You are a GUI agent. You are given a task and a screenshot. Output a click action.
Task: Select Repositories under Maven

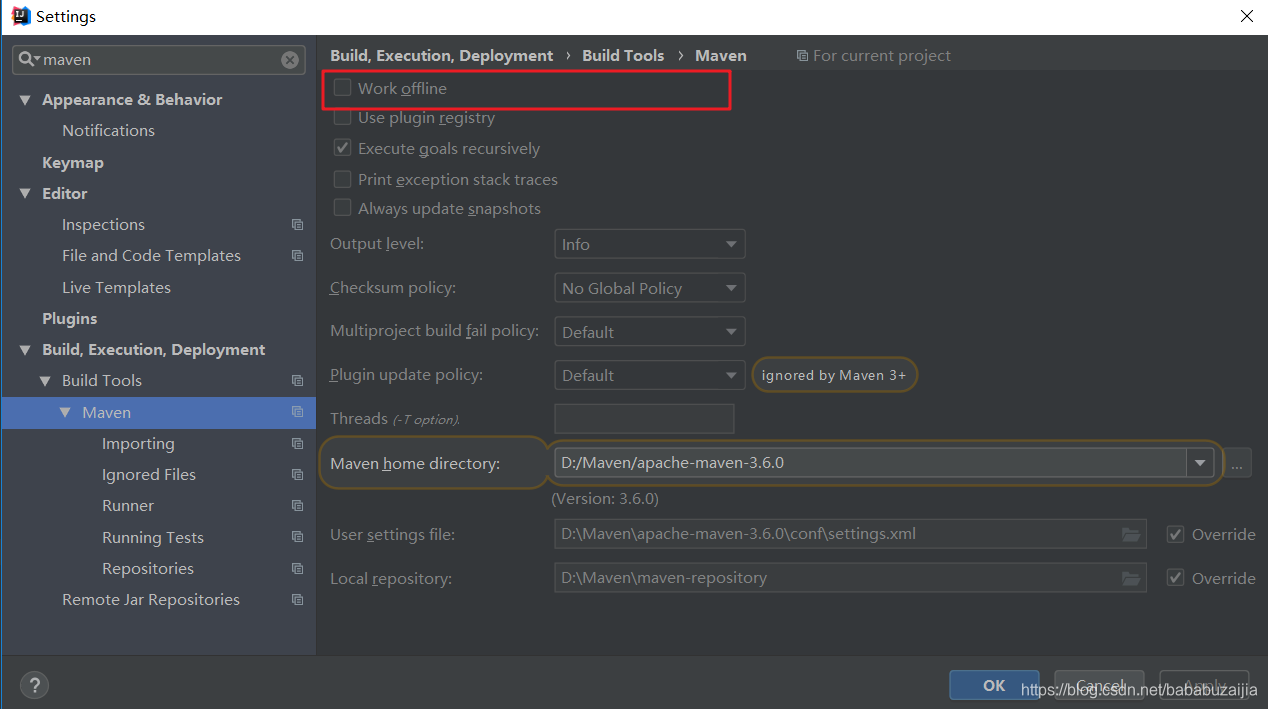pos(148,569)
